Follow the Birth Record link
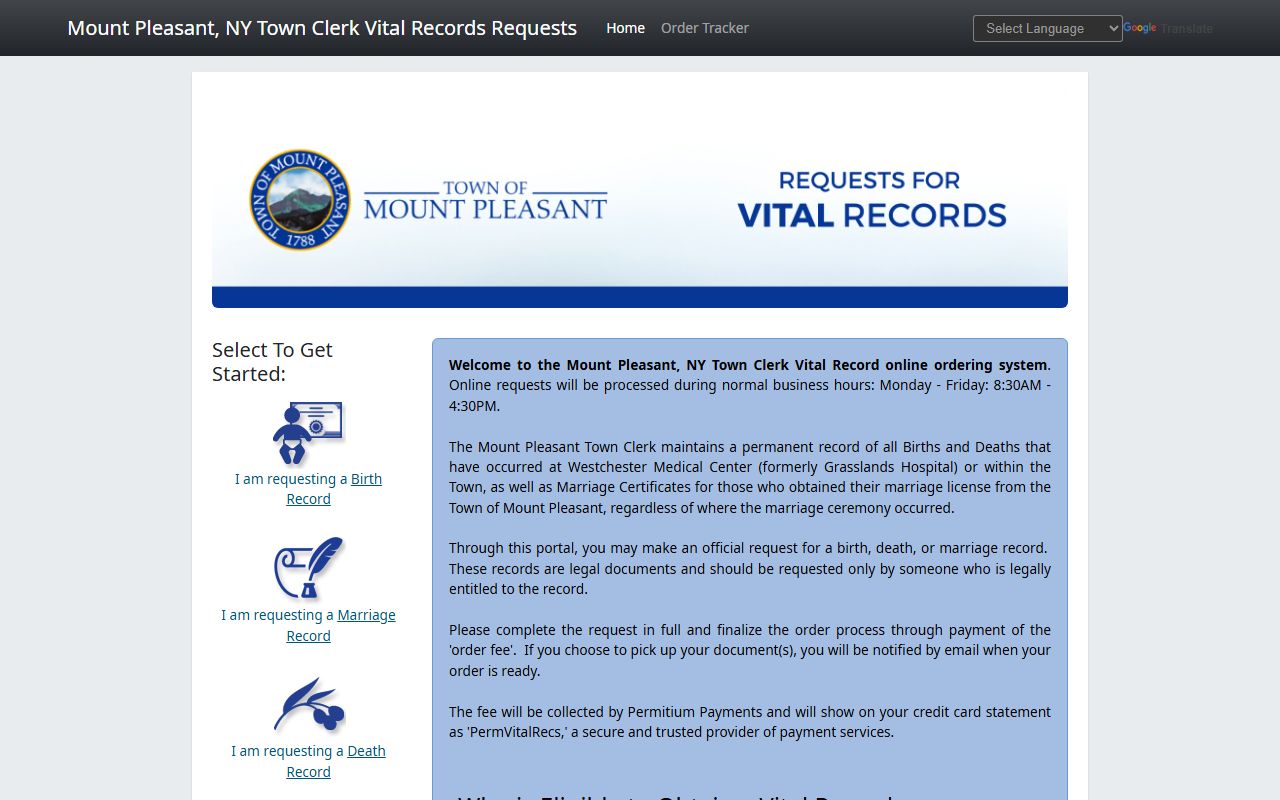Screen dimensions: 1280x800 coord(334,489)
